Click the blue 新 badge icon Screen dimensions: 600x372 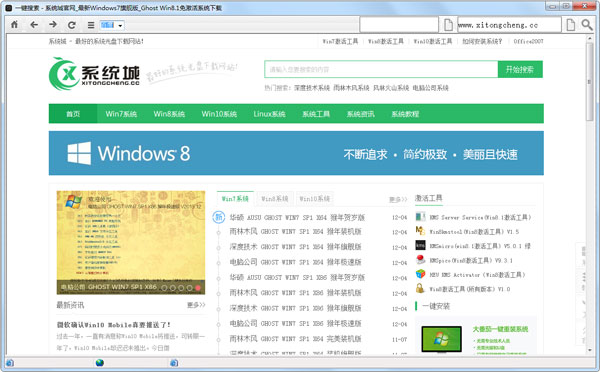point(218,217)
